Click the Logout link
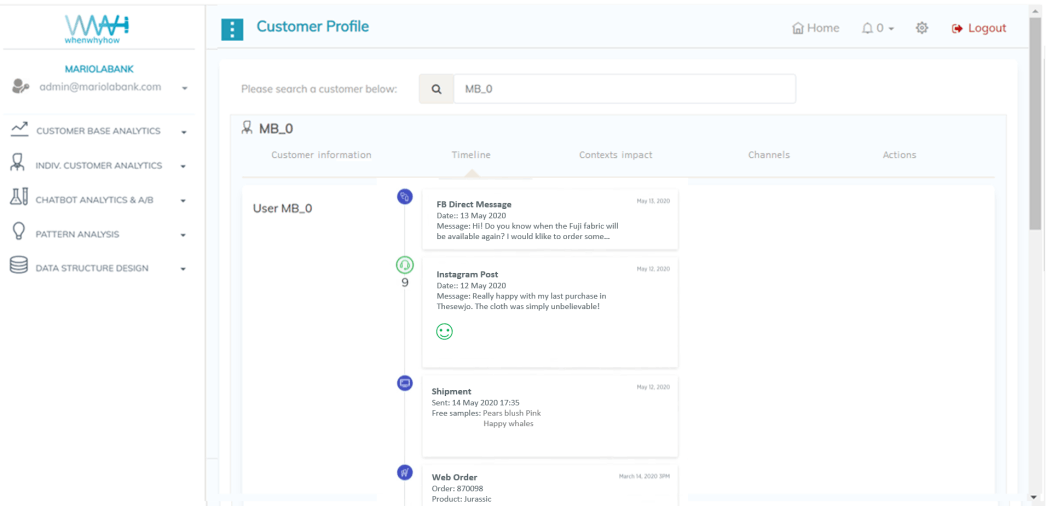1046x506 pixels. coord(979,28)
